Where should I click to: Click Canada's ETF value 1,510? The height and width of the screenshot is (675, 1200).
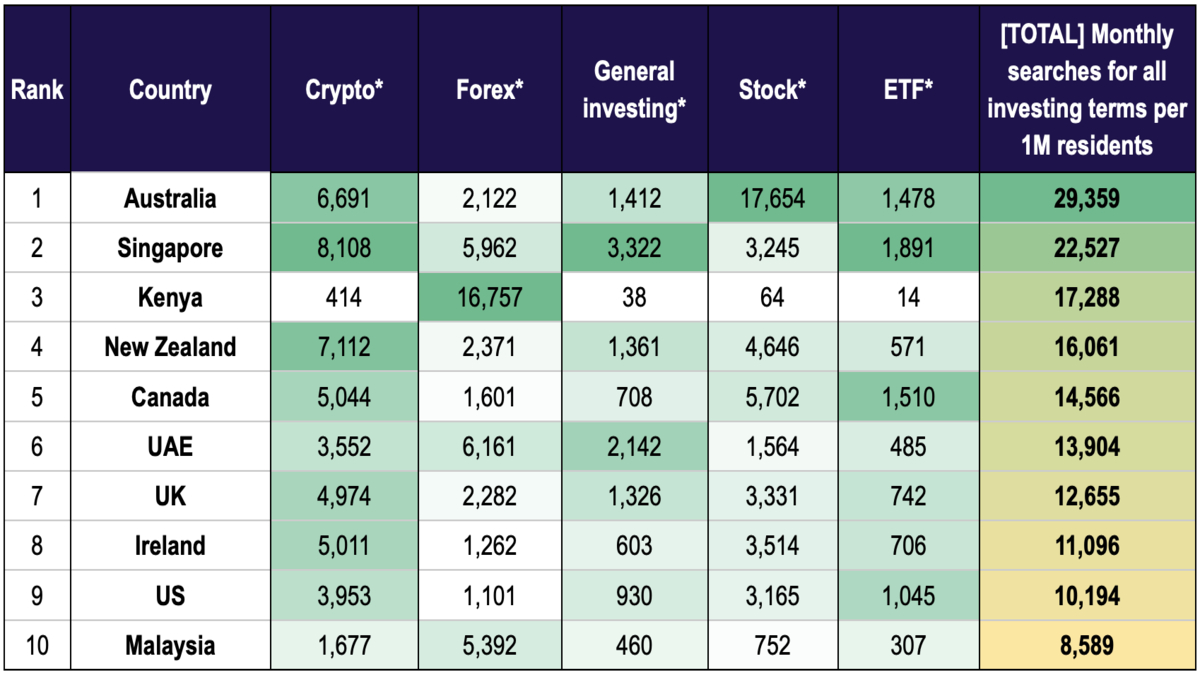pyautogui.click(x=908, y=397)
